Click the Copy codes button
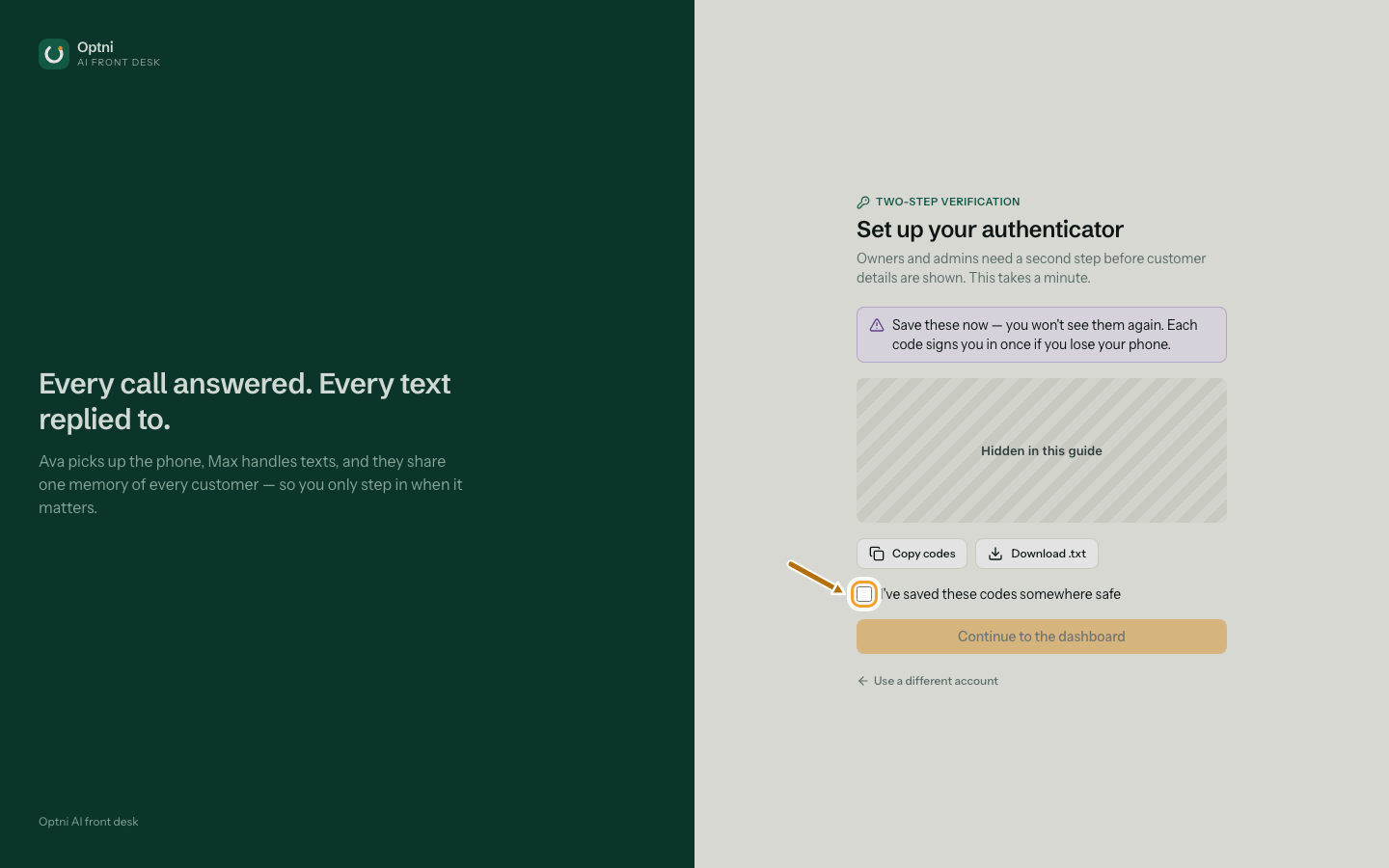Image resolution: width=1389 pixels, height=868 pixels. pyautogui.click(x=912, y=554)
